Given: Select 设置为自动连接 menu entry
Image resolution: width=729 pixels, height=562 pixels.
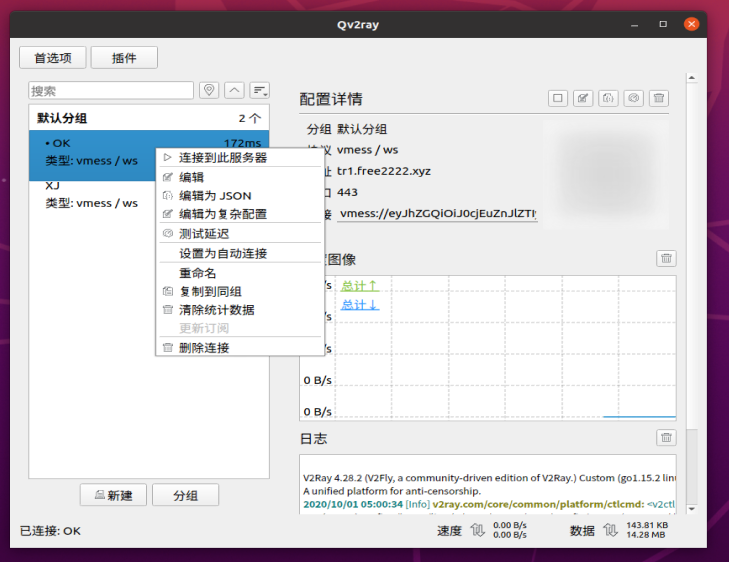Looking at the screenshot, I should (240, 253).
